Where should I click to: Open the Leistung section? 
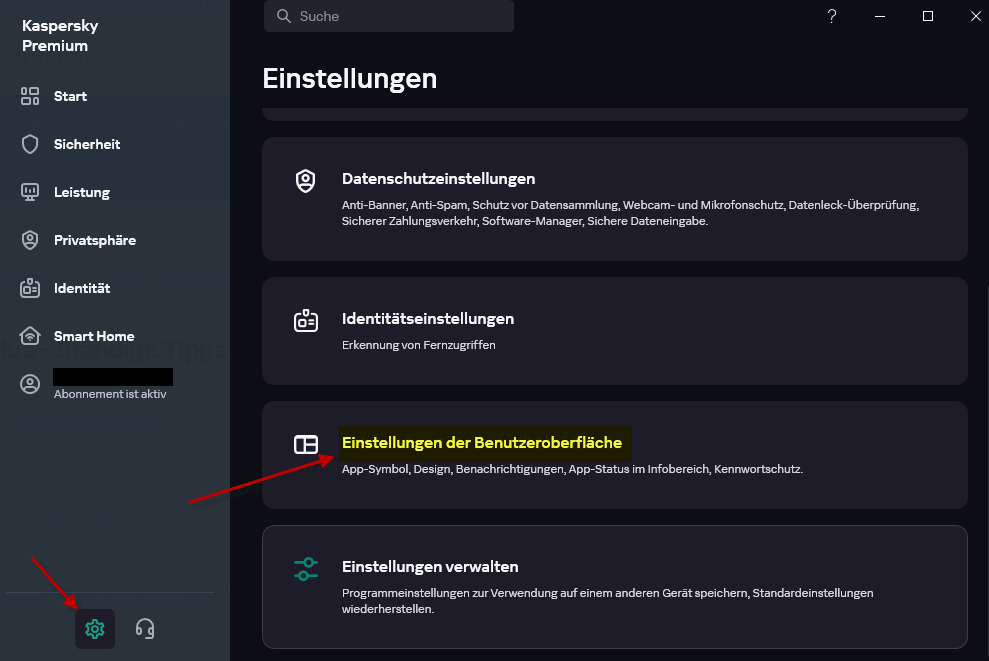tap(82, 192)
